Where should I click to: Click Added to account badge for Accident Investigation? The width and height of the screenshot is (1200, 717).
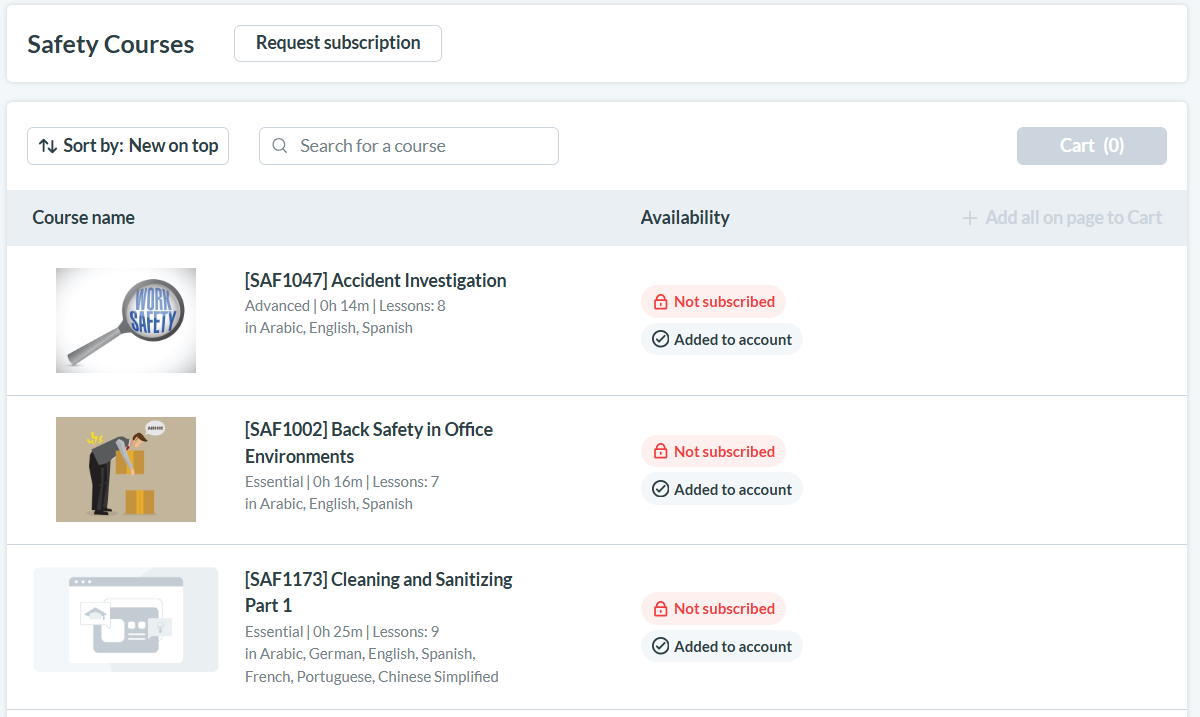tap(722, 340)
